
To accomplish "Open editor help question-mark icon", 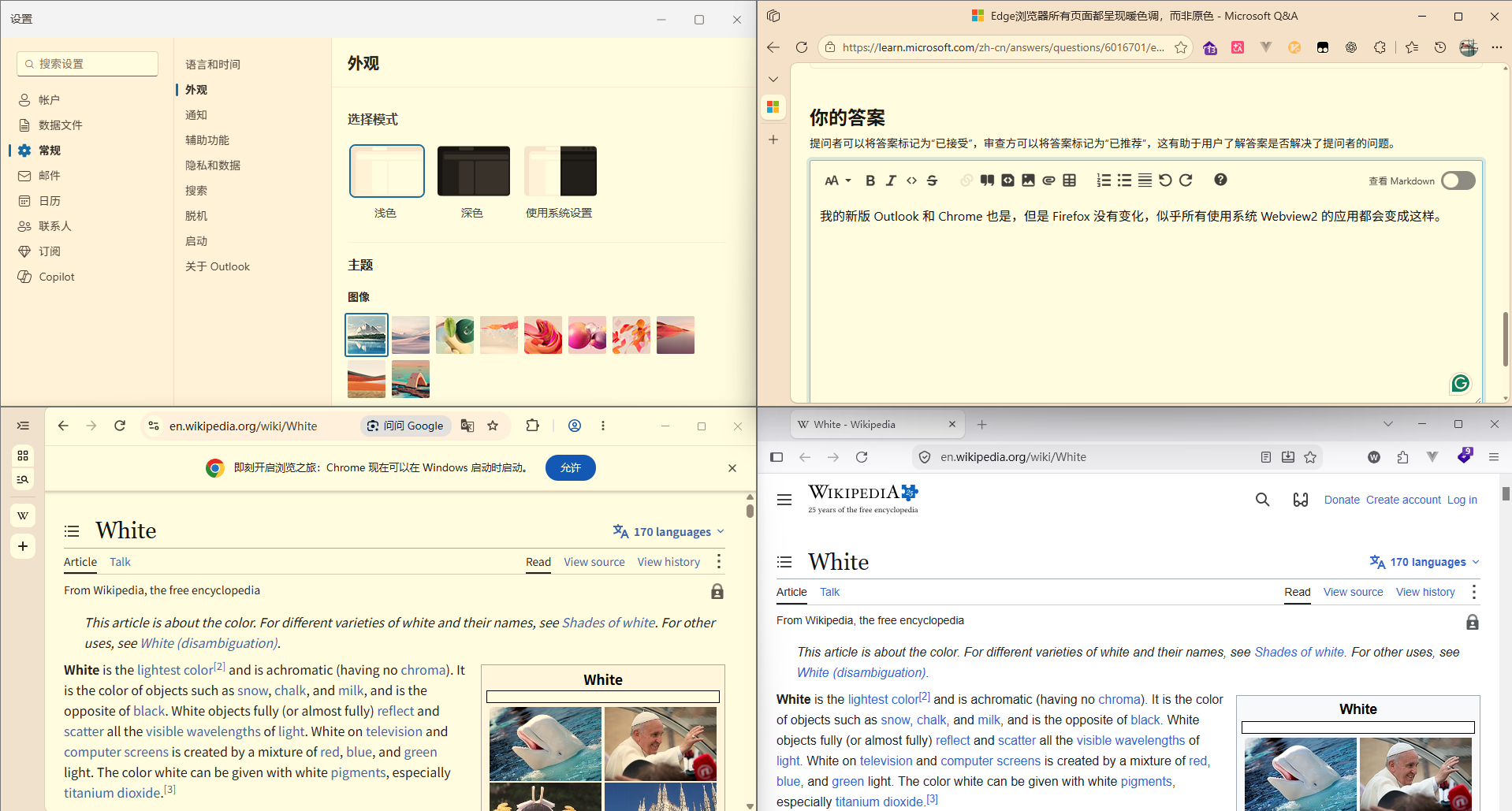I will click(x=1220, y=180).
